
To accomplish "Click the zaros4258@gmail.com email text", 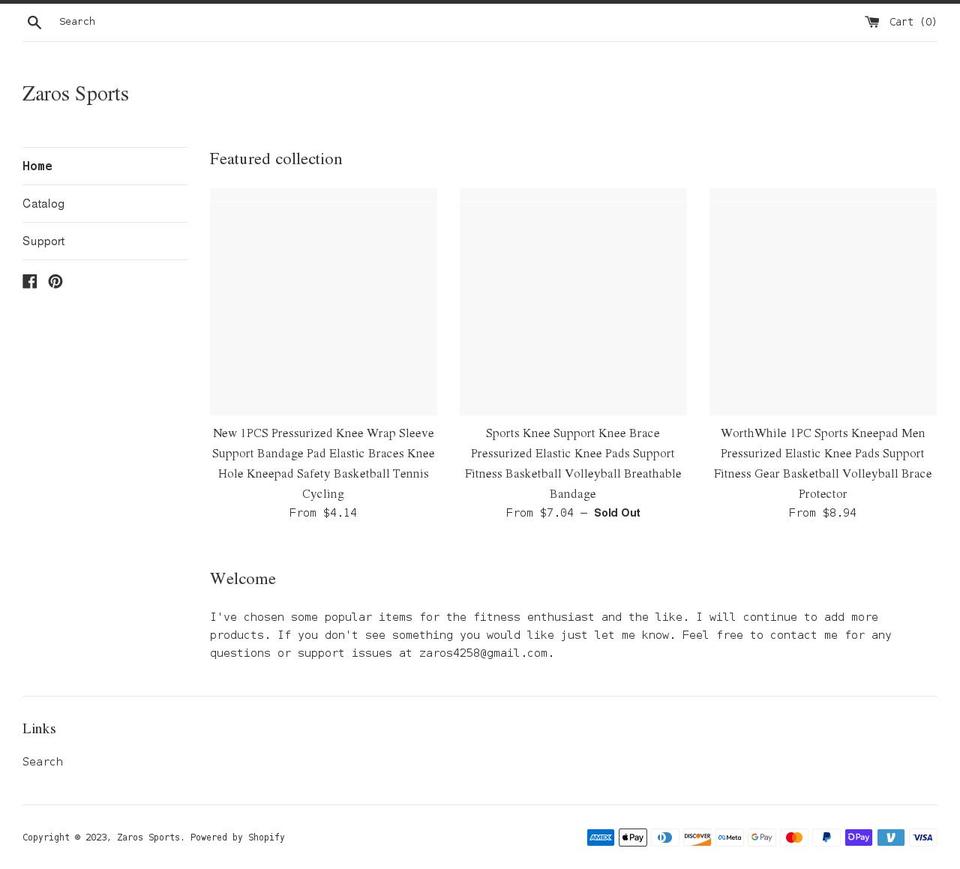I will pyautogui.click(x=483, y=653).
